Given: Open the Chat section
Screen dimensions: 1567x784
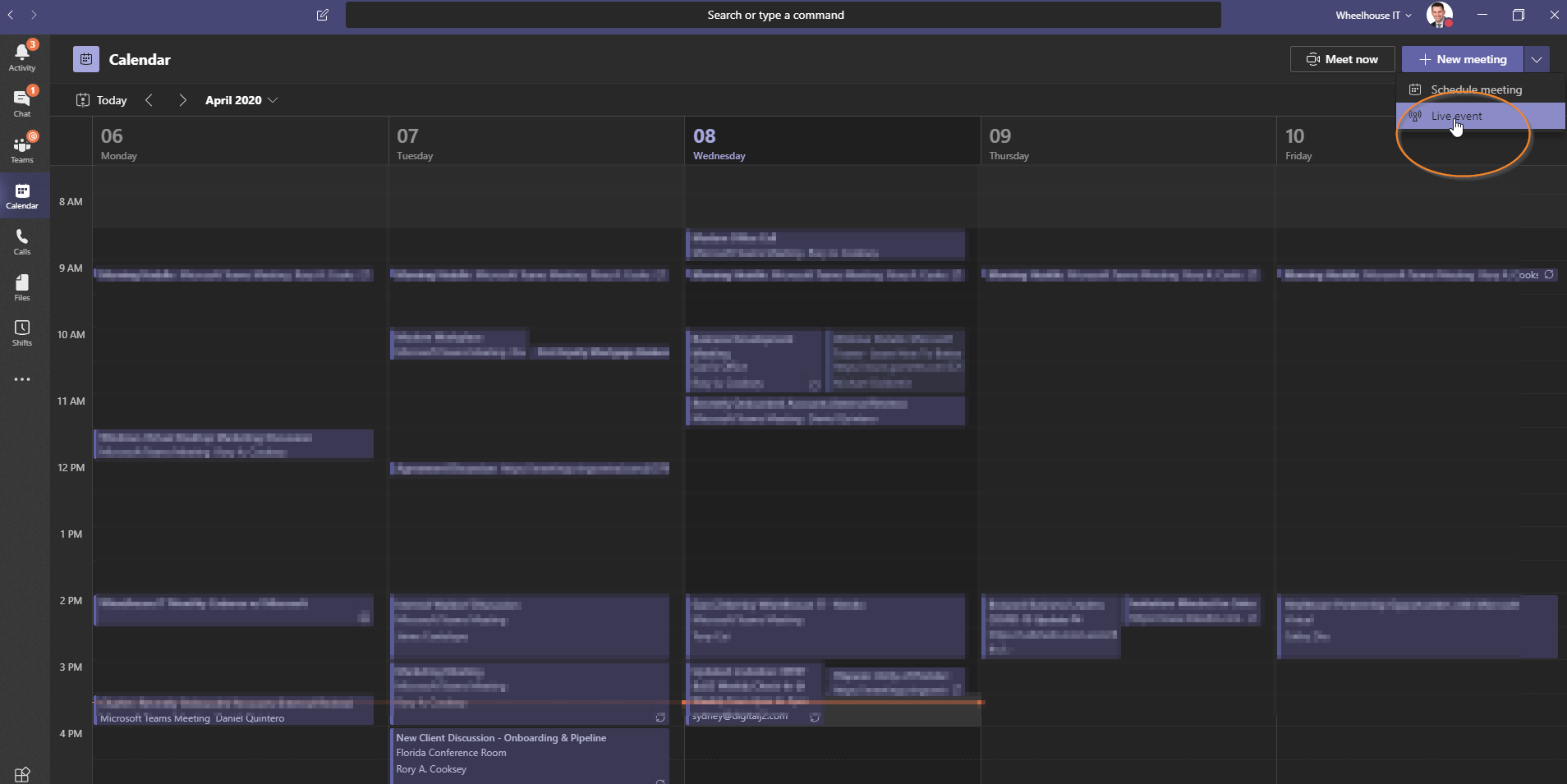Looking at the screenshot, I should coord(22,103).
